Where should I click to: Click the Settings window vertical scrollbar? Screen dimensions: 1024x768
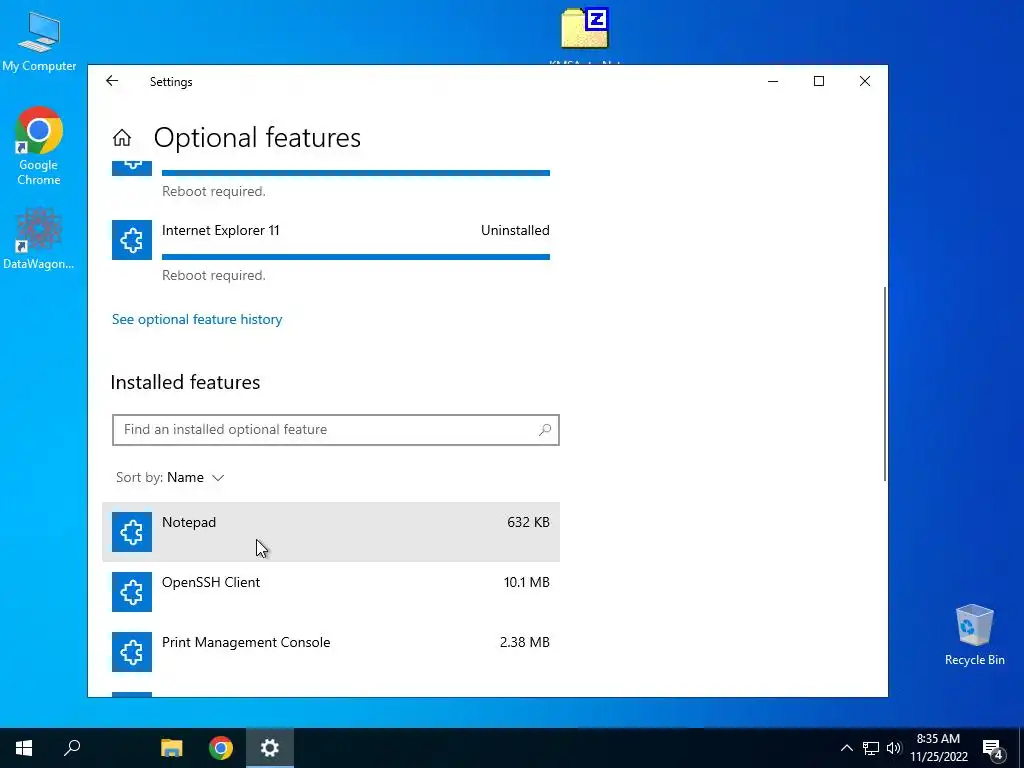[885, 384]
